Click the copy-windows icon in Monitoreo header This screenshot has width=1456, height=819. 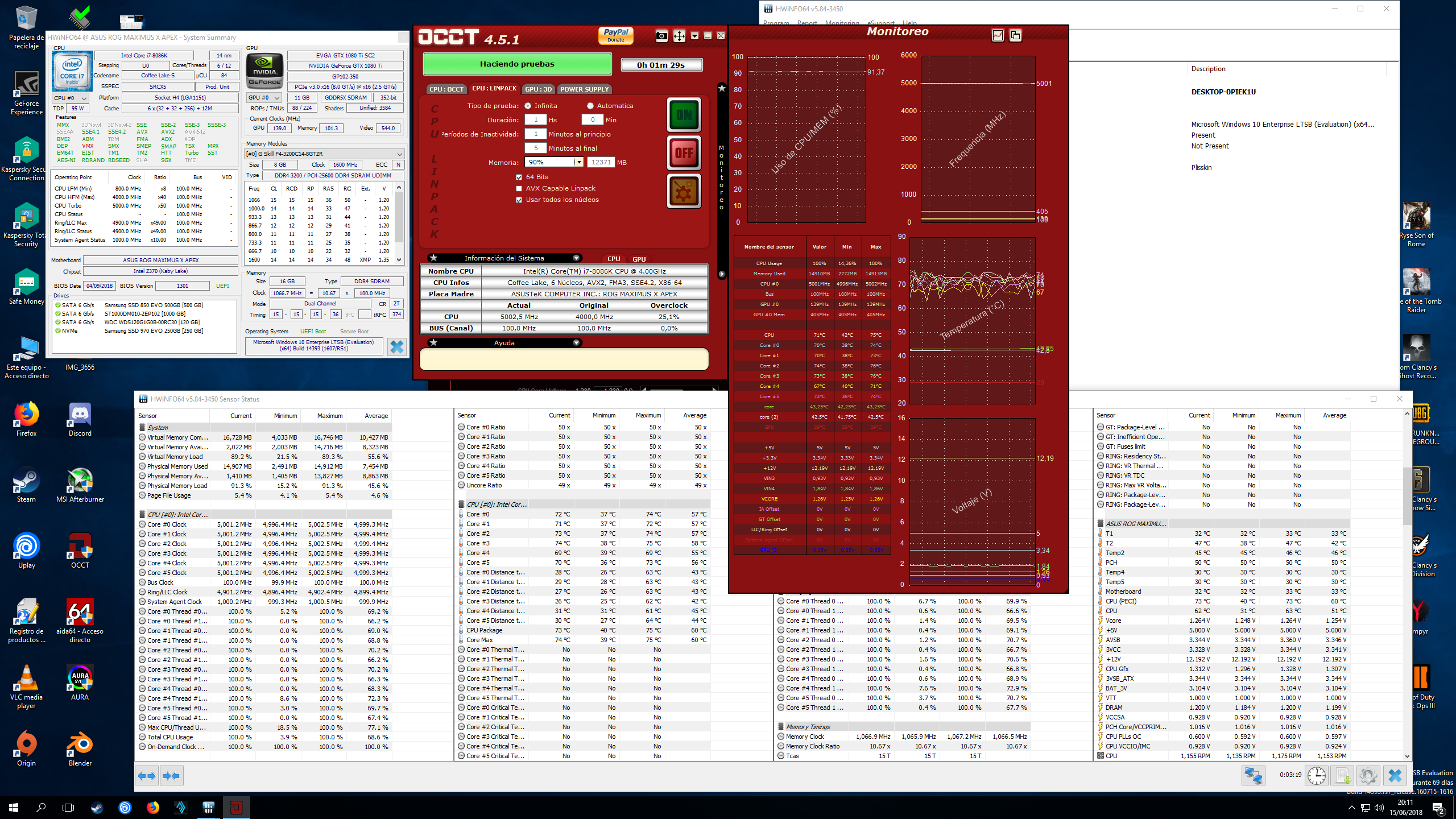1015,35
